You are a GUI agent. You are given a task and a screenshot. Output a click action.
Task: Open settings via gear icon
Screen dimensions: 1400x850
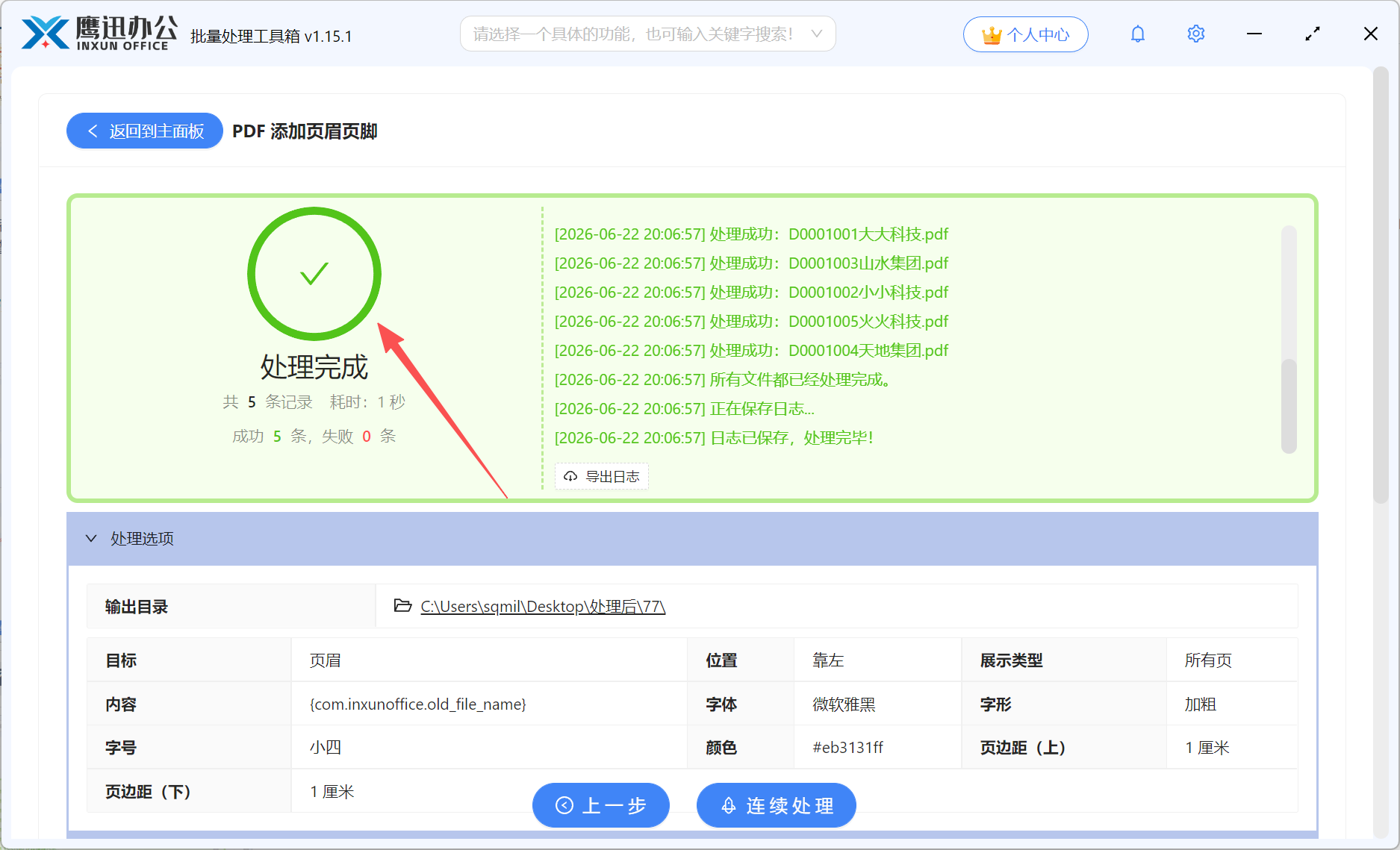tap(1195, 34)
